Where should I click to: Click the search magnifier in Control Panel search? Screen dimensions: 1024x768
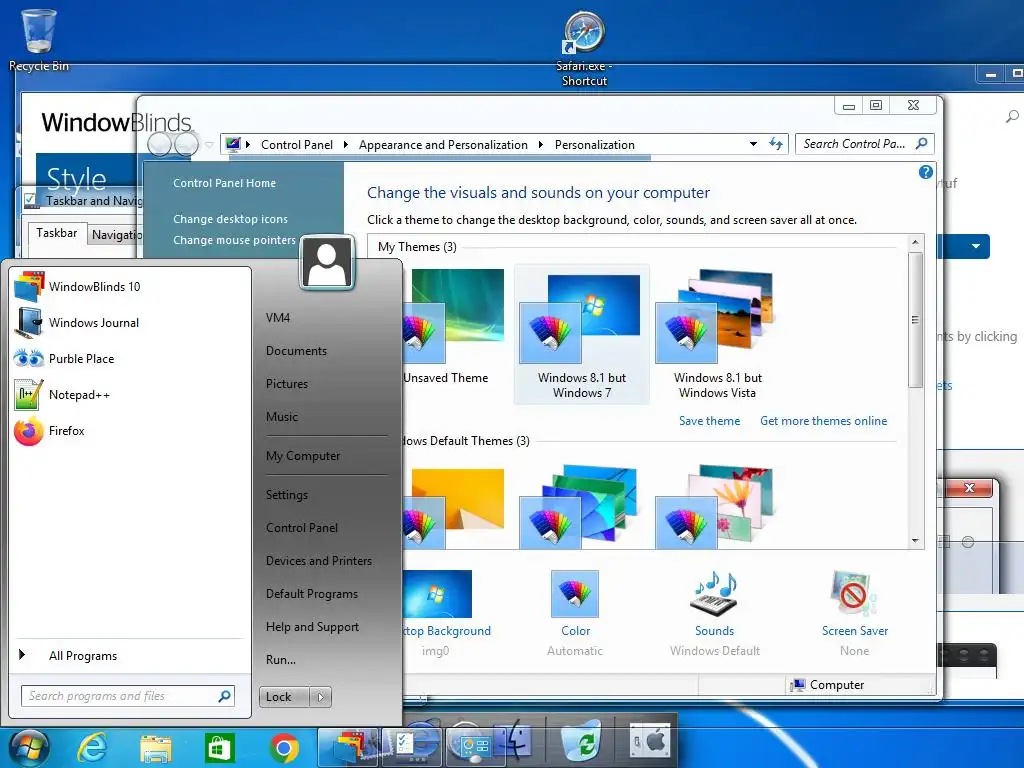[921, 144]
